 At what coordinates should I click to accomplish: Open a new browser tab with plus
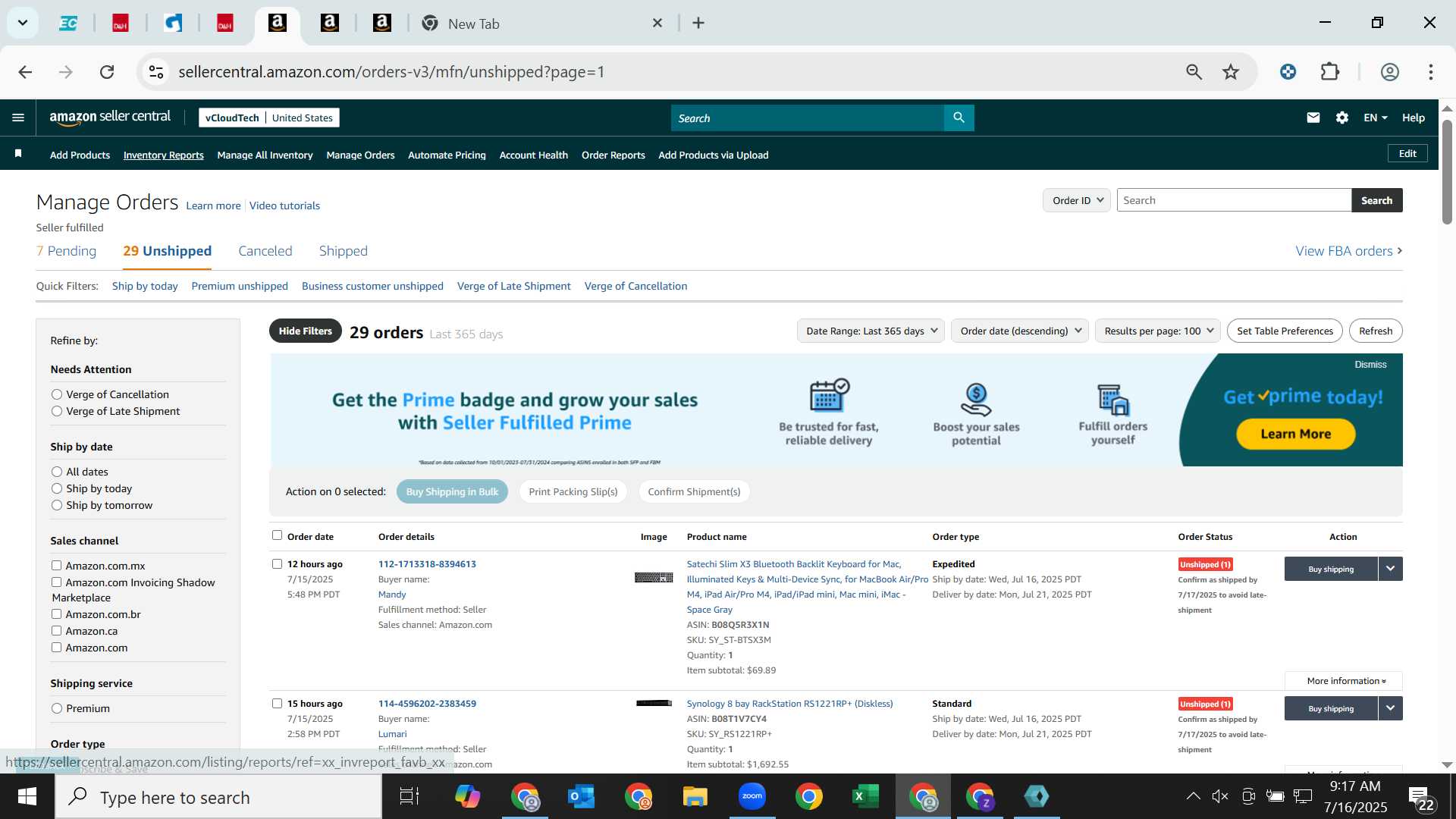click(698, 24)
